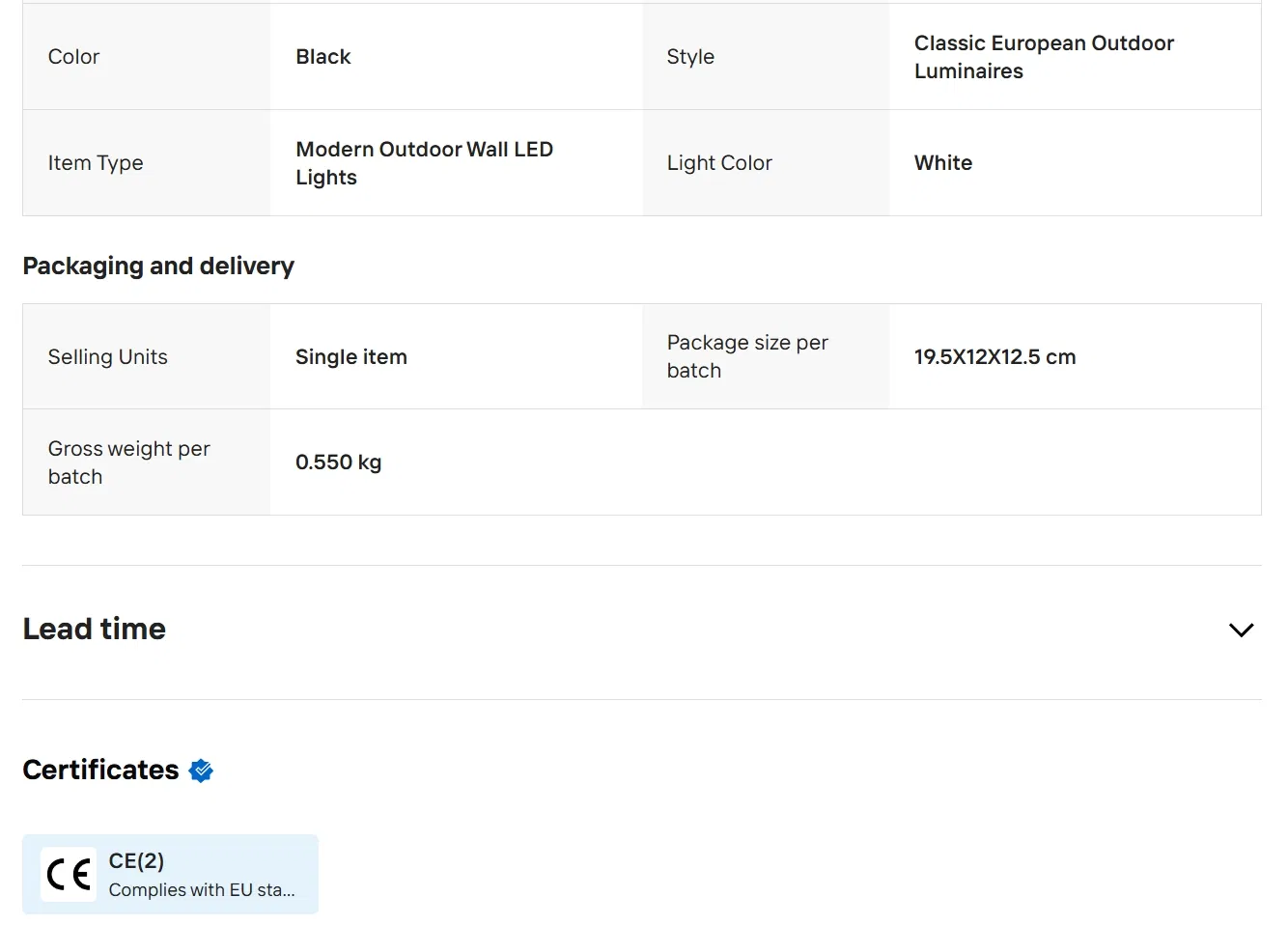Viewport: 1288px width, 925px height.
Task: Select Classic European Outdoor Luminaires value
Action: tap(1044, 57)
